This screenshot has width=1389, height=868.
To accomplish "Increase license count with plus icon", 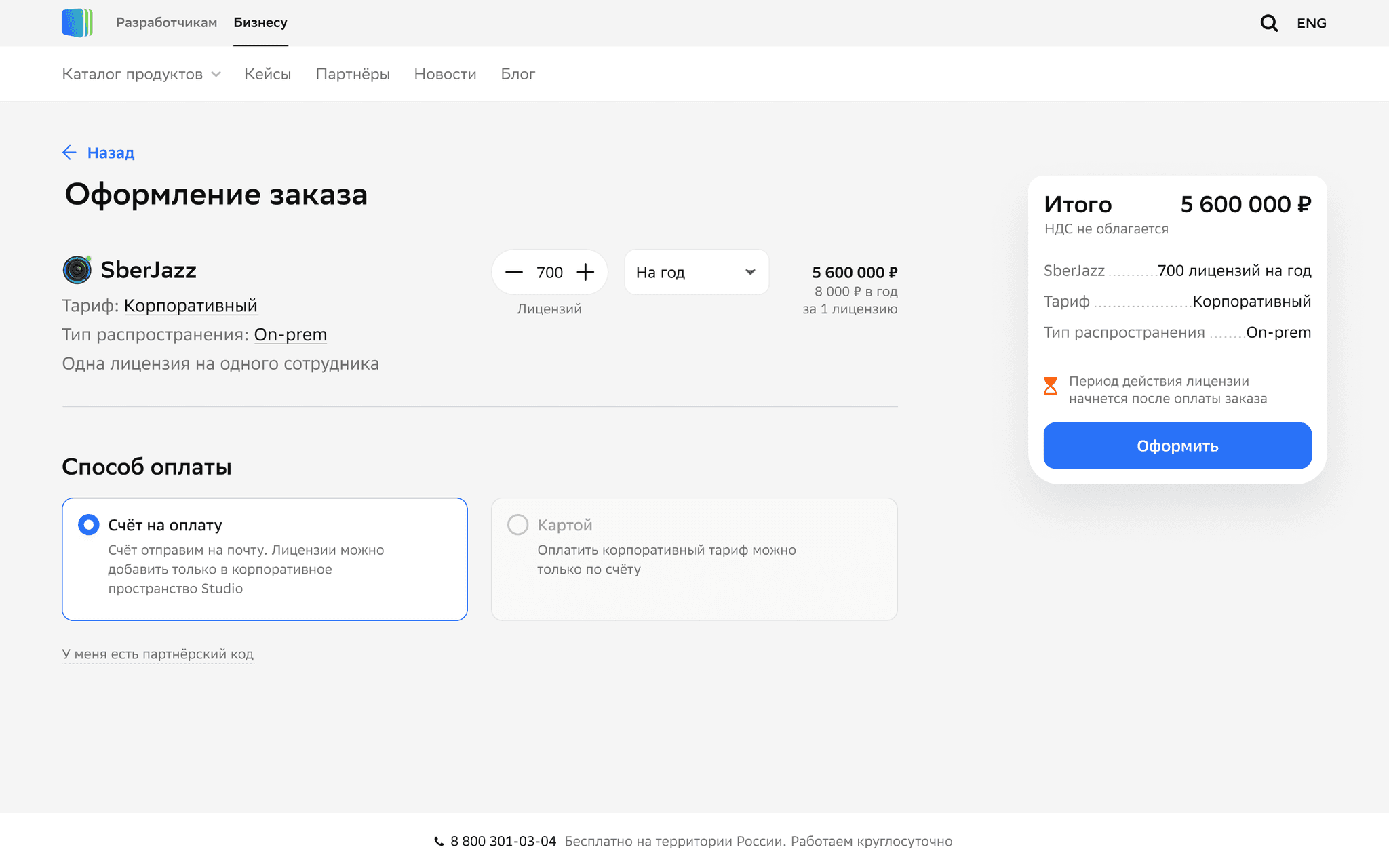I will [585, 272].
